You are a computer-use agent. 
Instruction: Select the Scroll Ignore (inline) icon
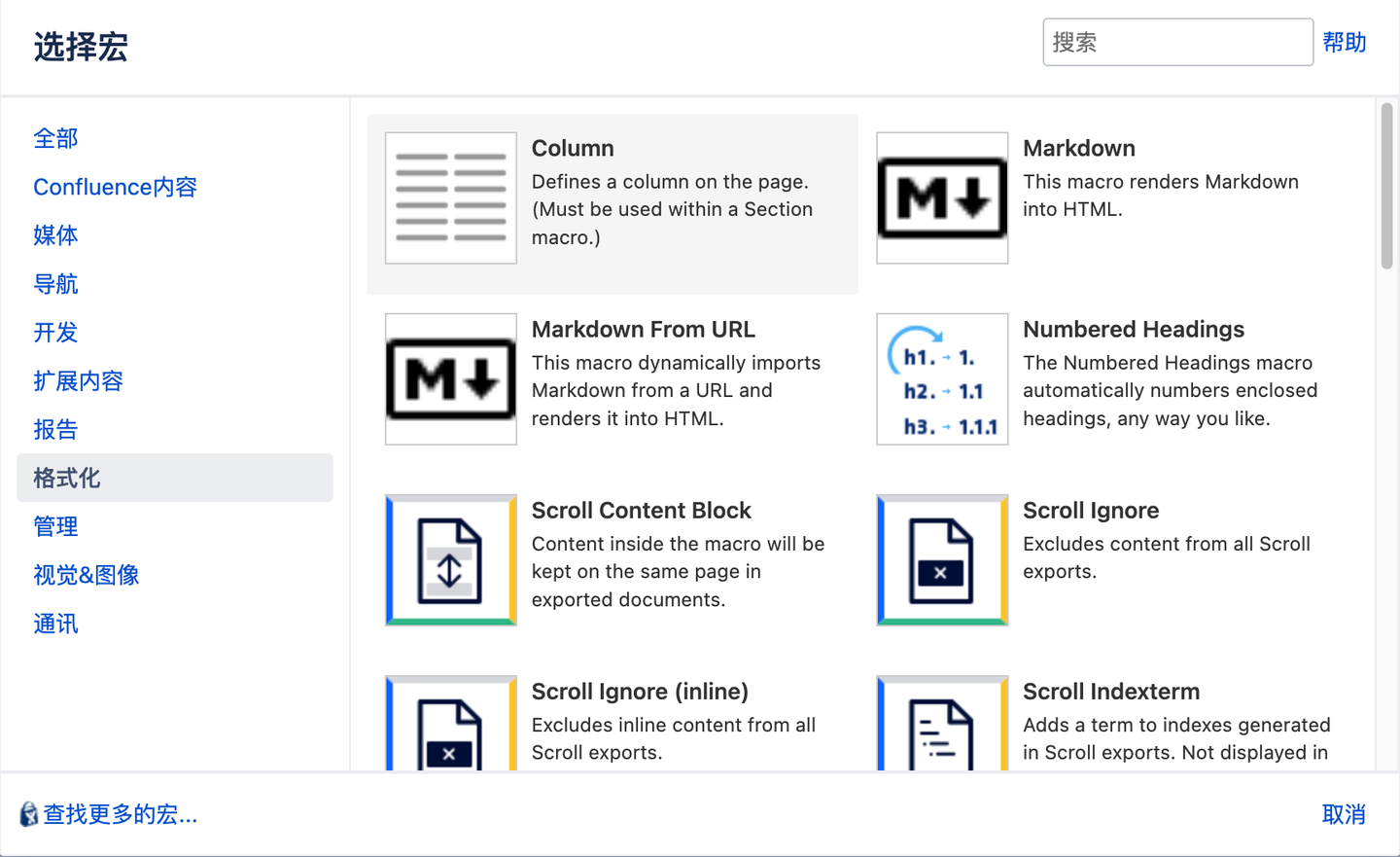coord(450,725)
